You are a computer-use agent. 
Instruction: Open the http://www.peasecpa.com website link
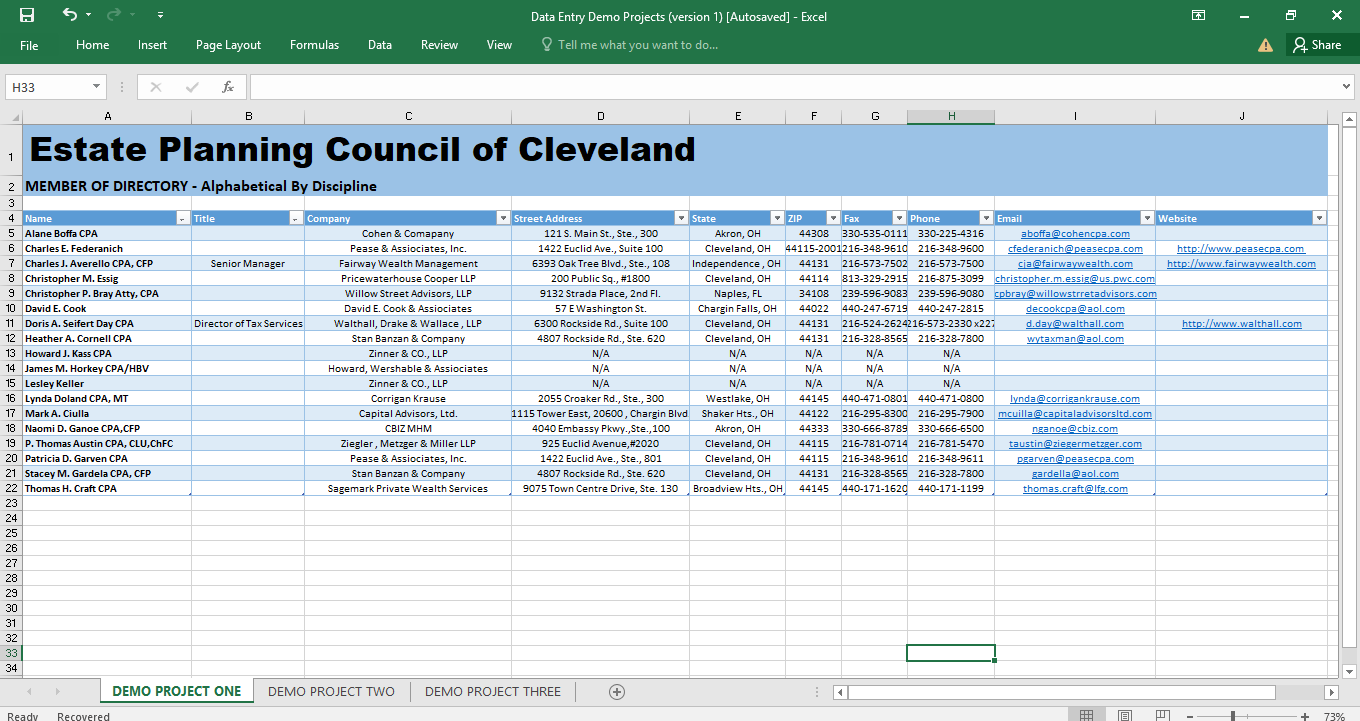1241,248
